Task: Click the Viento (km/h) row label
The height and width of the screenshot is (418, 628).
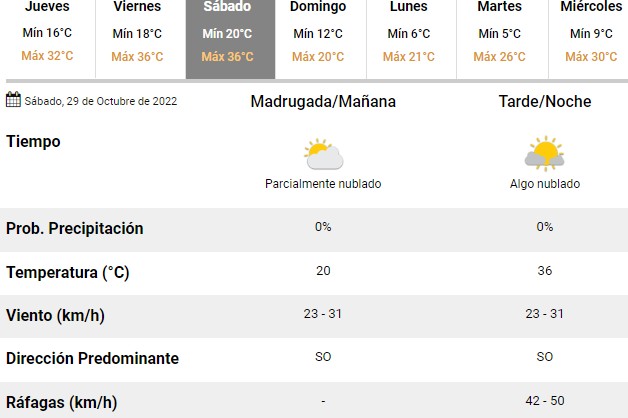Action: (x=55, y=316)
